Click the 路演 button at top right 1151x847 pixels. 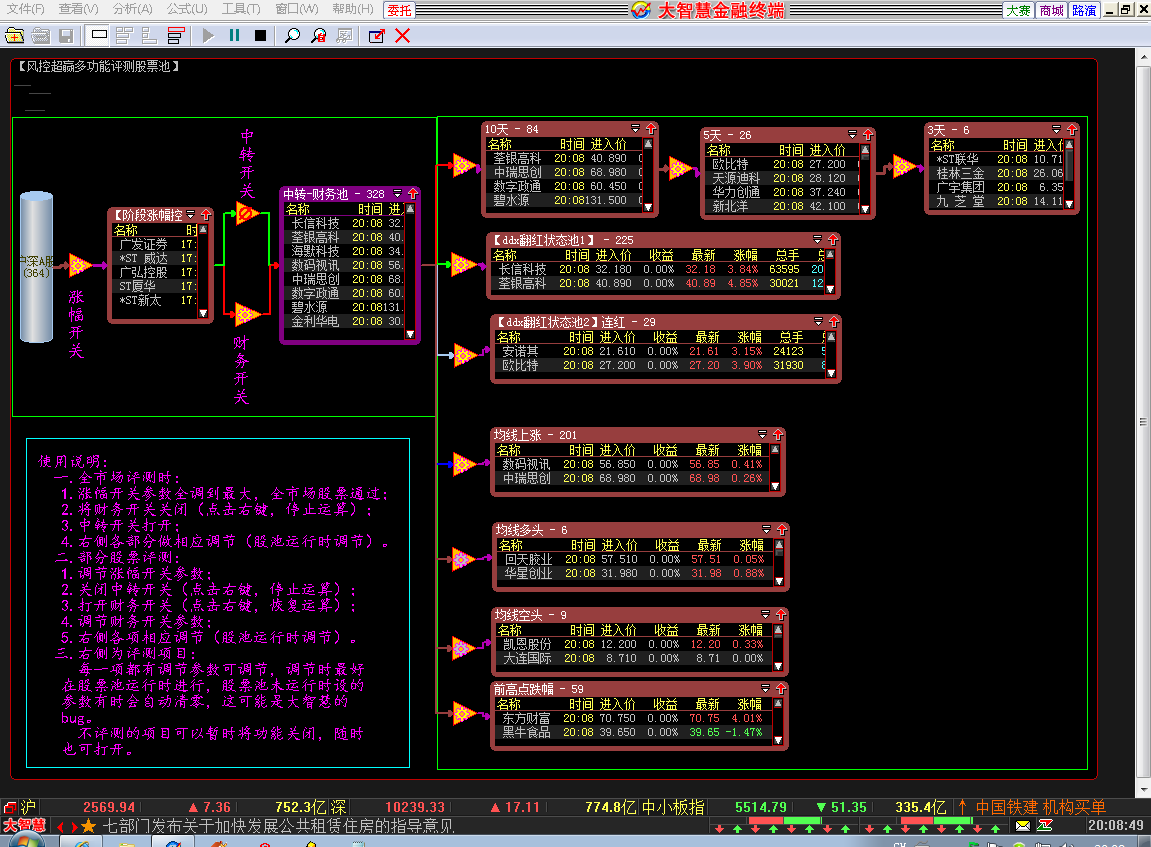point(1083,10)
